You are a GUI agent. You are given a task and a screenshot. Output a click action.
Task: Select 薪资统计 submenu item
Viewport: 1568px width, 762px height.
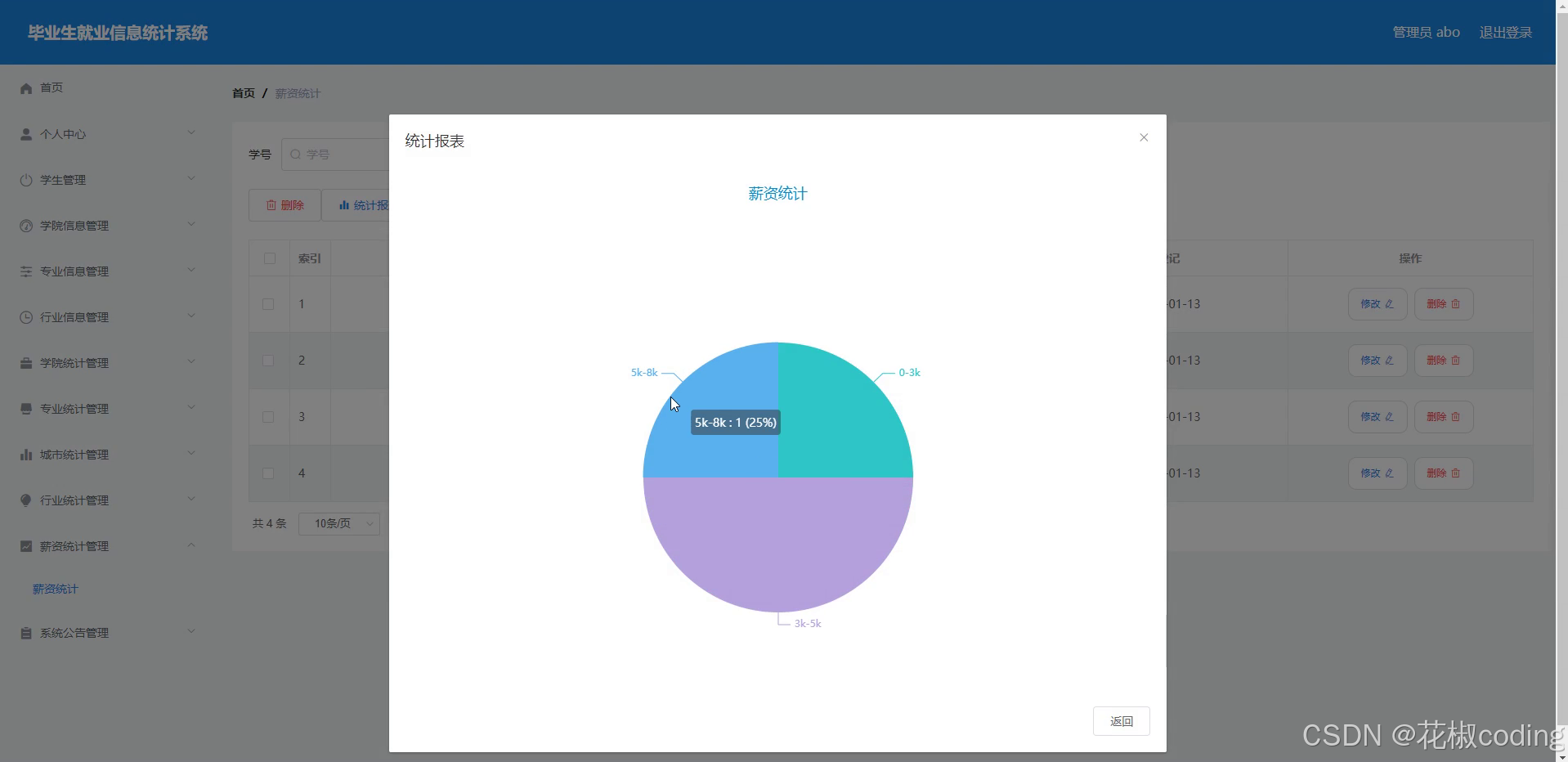click(56, 589)
